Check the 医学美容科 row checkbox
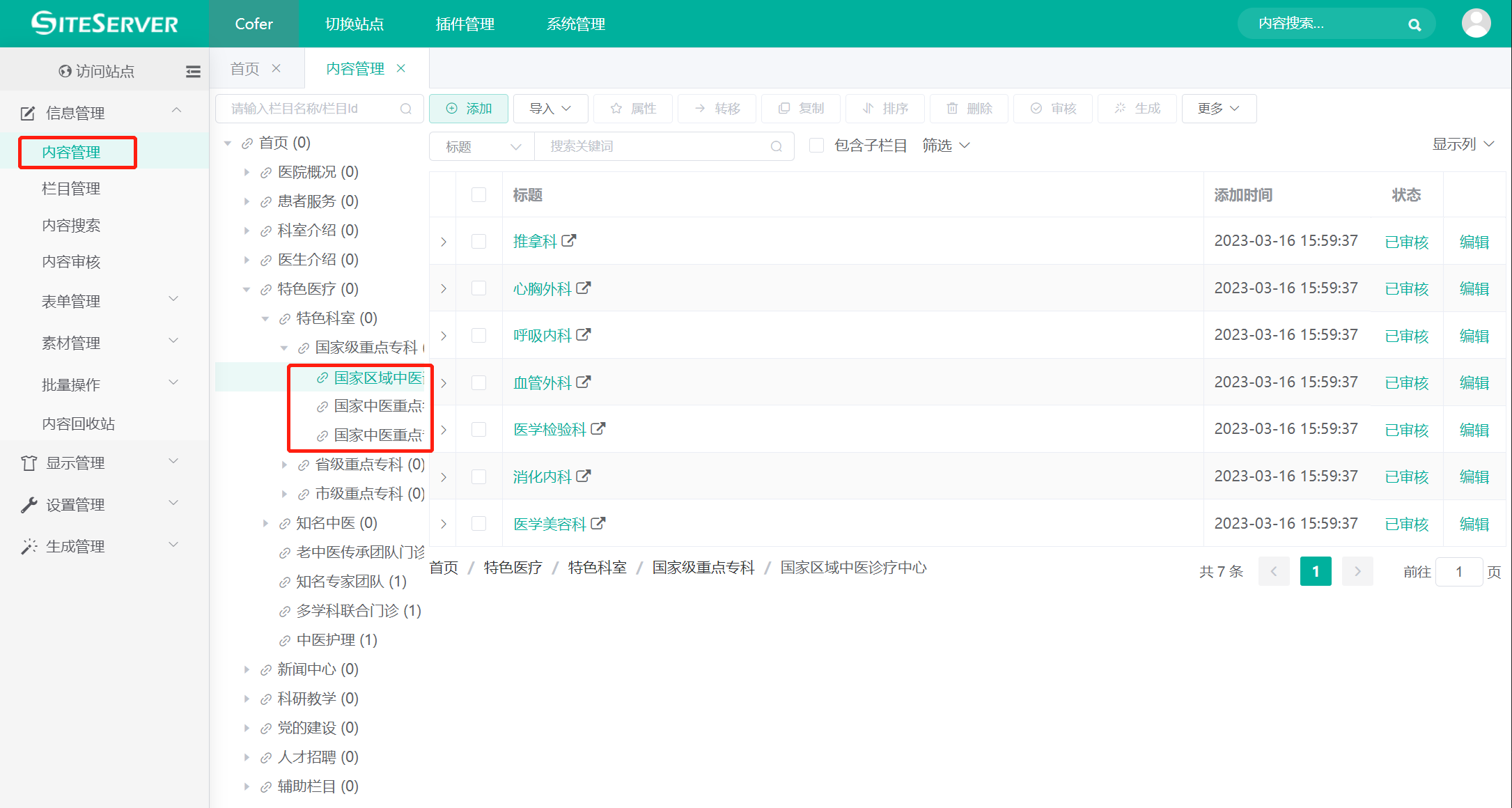The image size is (1512, 808). 479,523
